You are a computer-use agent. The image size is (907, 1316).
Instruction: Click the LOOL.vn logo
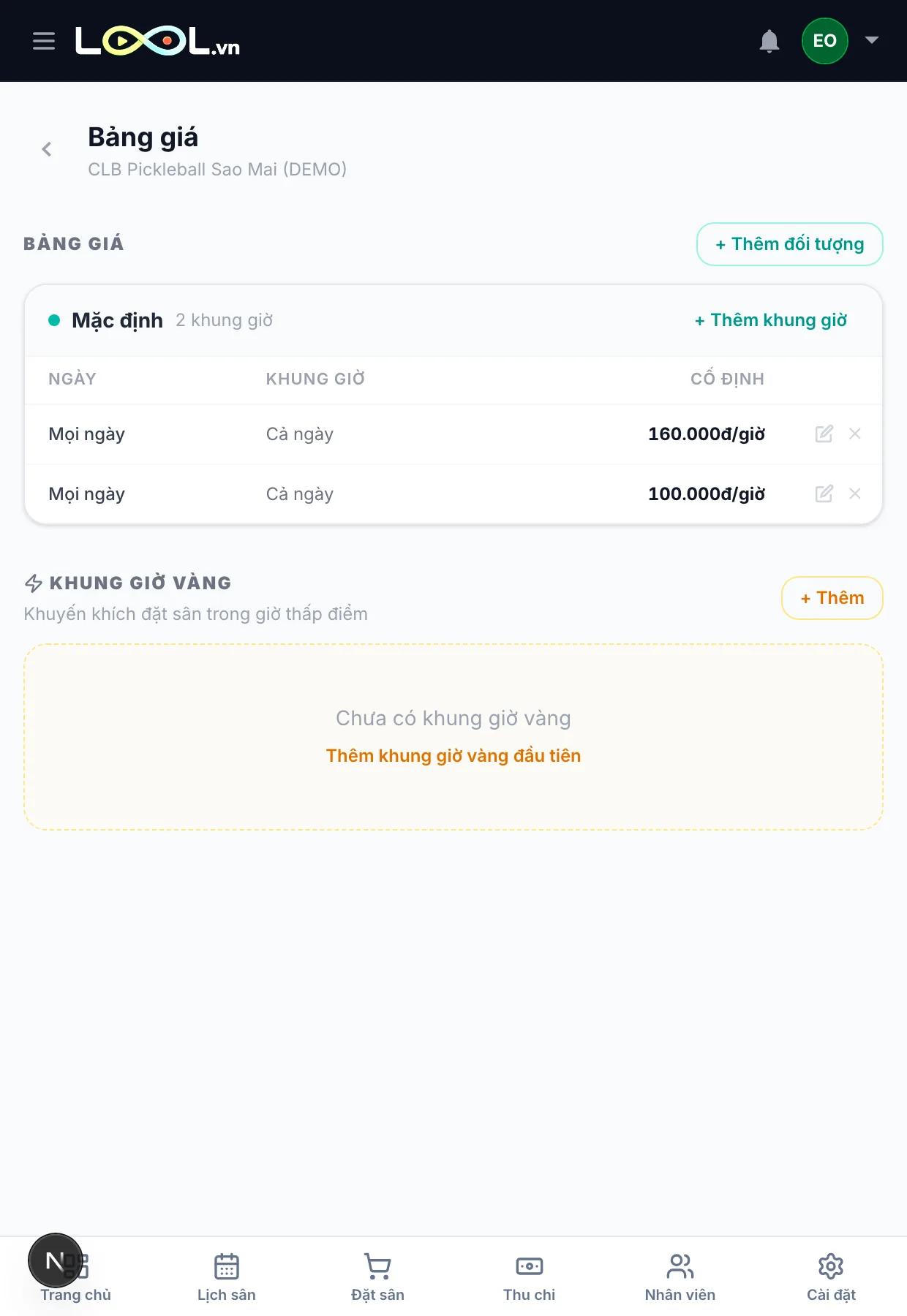(157, 42)
